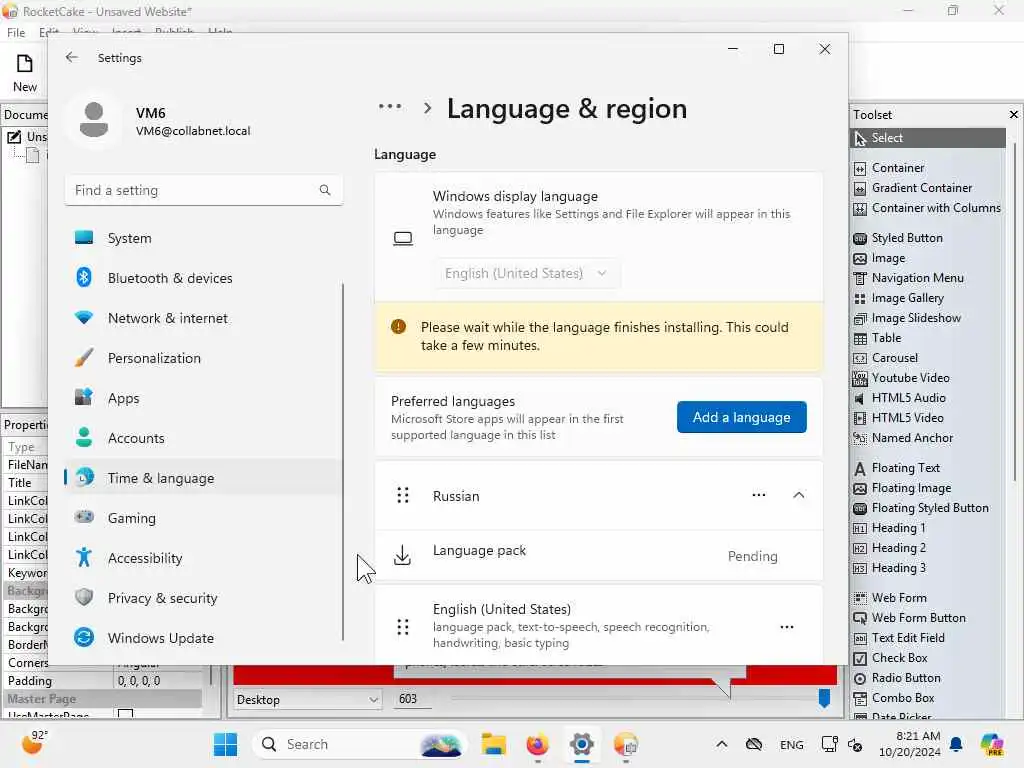The width and height of the screenshot is (1024, 768).
Task: Open more options for English (United States)
Action: click(786, 627)
